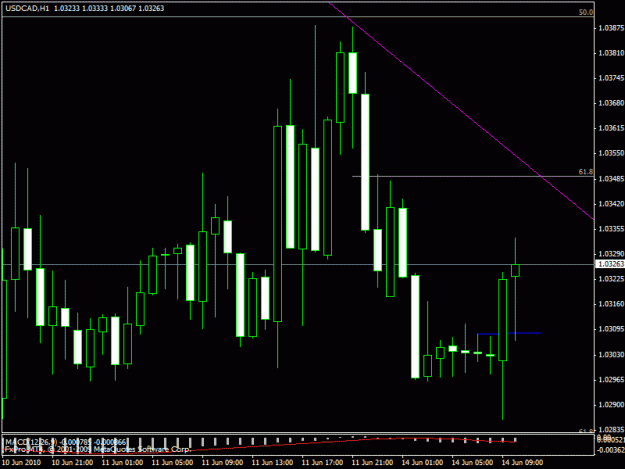
Task: Click the 1.03420 price axis label
Action: click(x=611, y=204)
